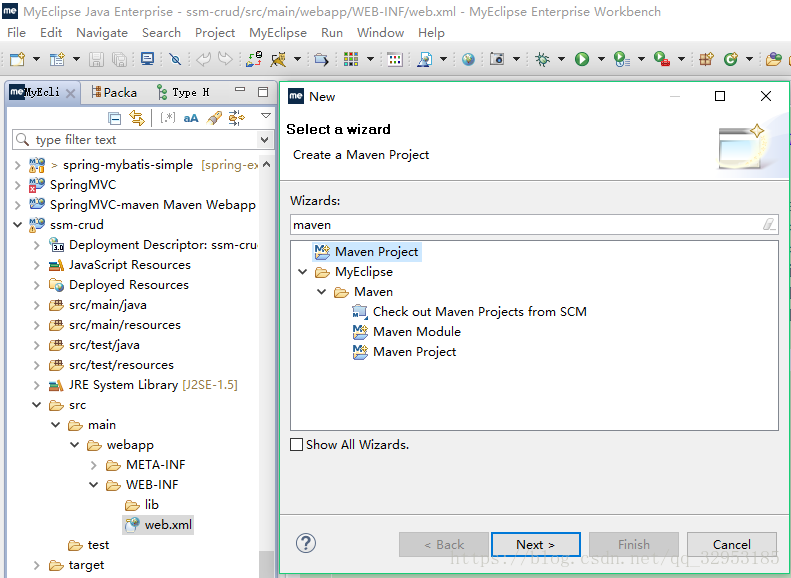Click the Redo arrow in toolbar
This screenshot has width=791, height=578.
(225, 59)
